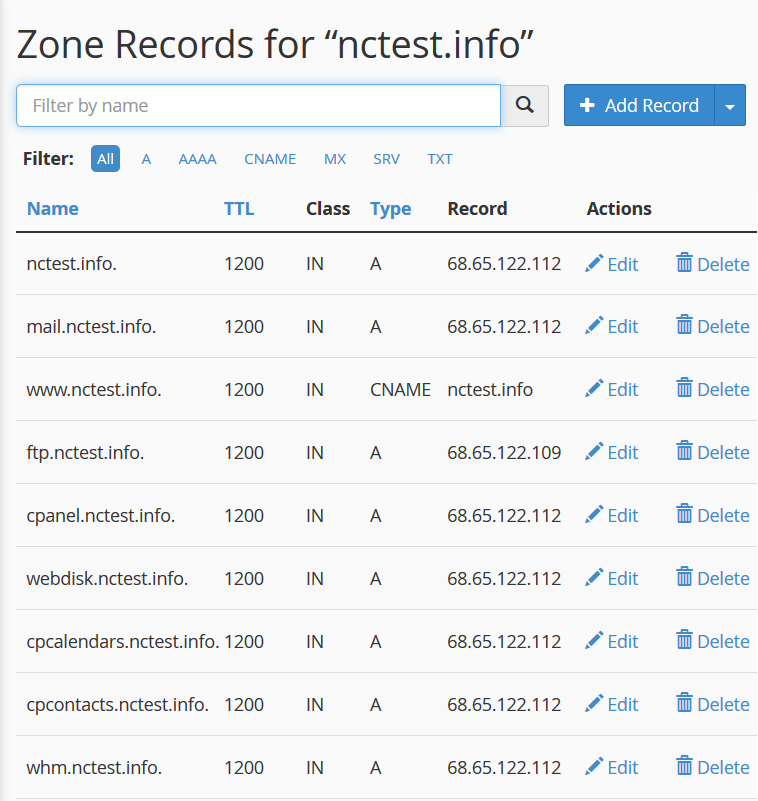Click trash icon on ftp.nctest.info. row
Image resolution: width=758 pixels, height=801 pixels.
click(x=684, y=451)
